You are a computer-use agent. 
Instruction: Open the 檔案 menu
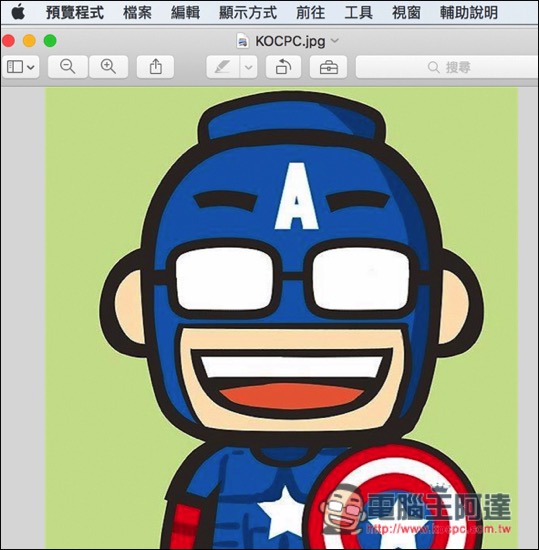(137, 13)
